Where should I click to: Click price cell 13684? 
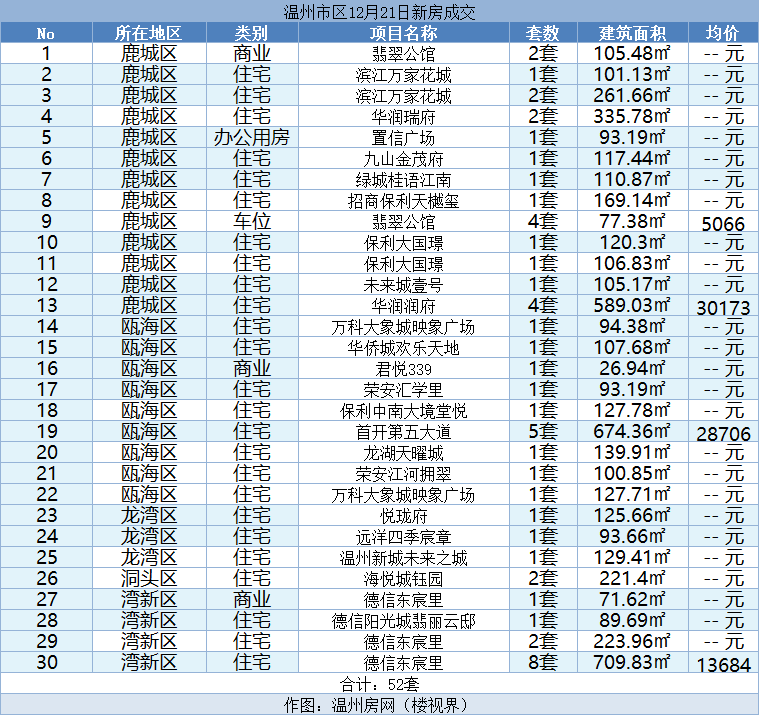coord(723,665)
